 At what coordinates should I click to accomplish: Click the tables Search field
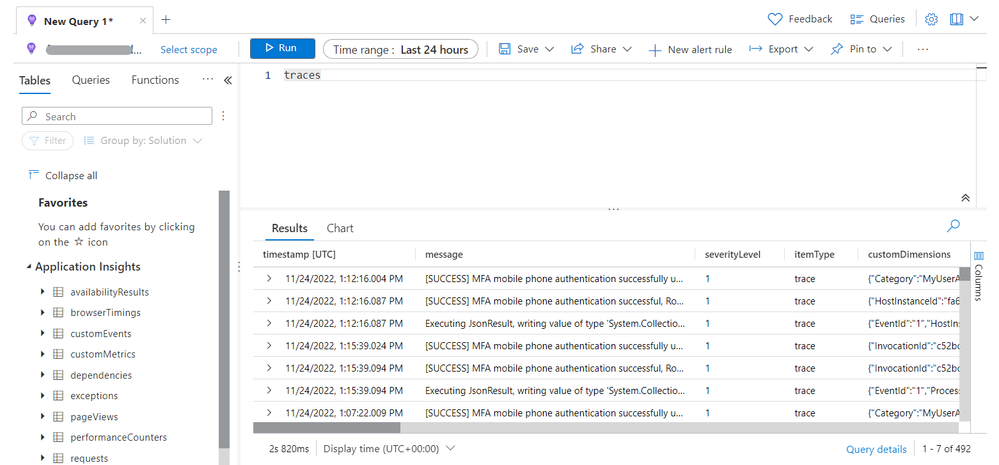117,116
